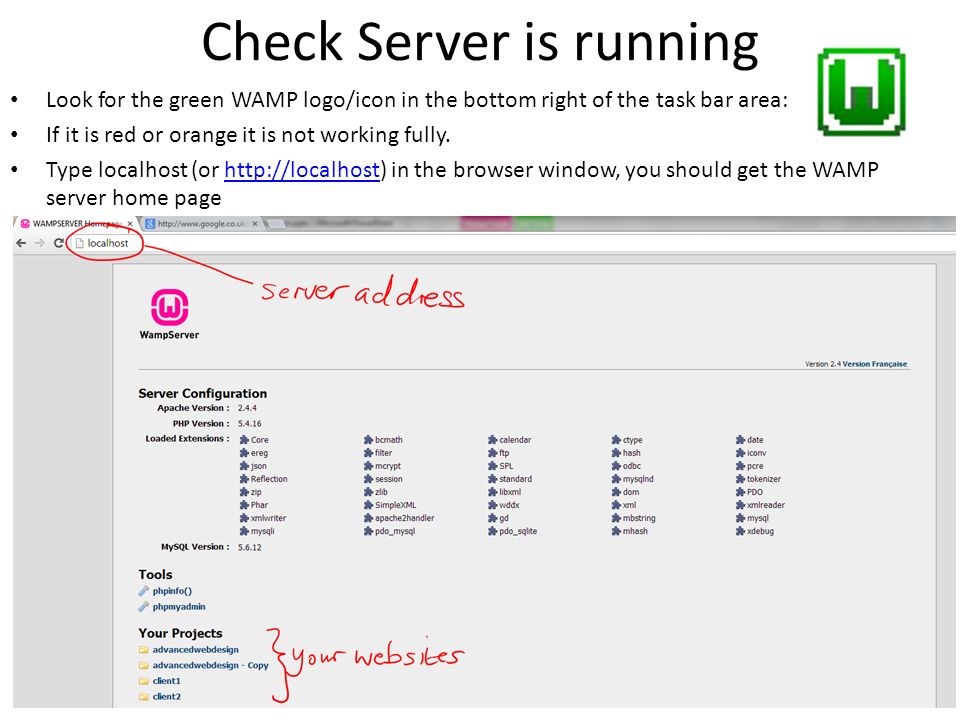
Task: Click the wrench icon beside phpinfo()
Action: [x=143, y=591]
